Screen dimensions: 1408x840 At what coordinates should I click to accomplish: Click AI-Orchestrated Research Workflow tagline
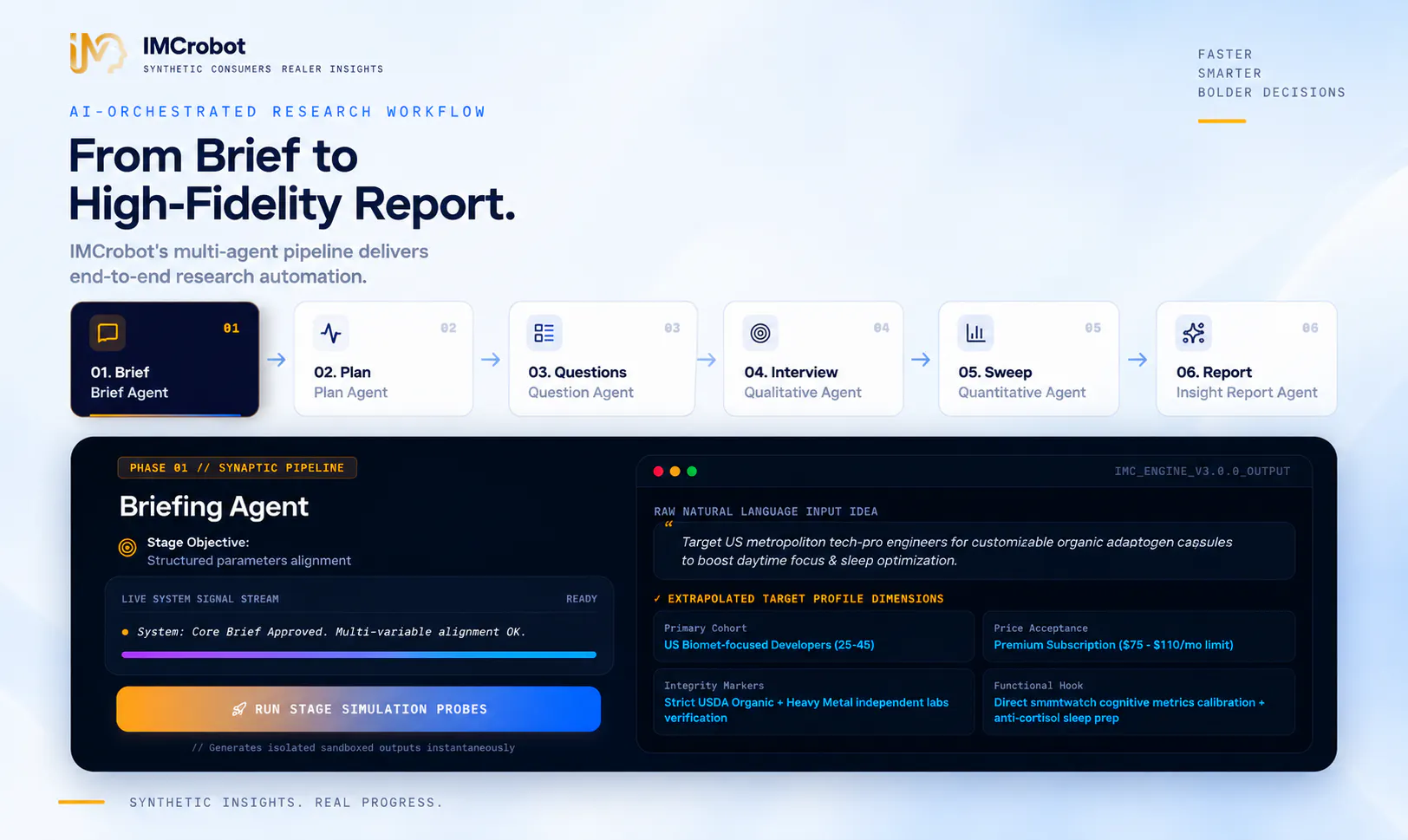click(x=277, y=112)
